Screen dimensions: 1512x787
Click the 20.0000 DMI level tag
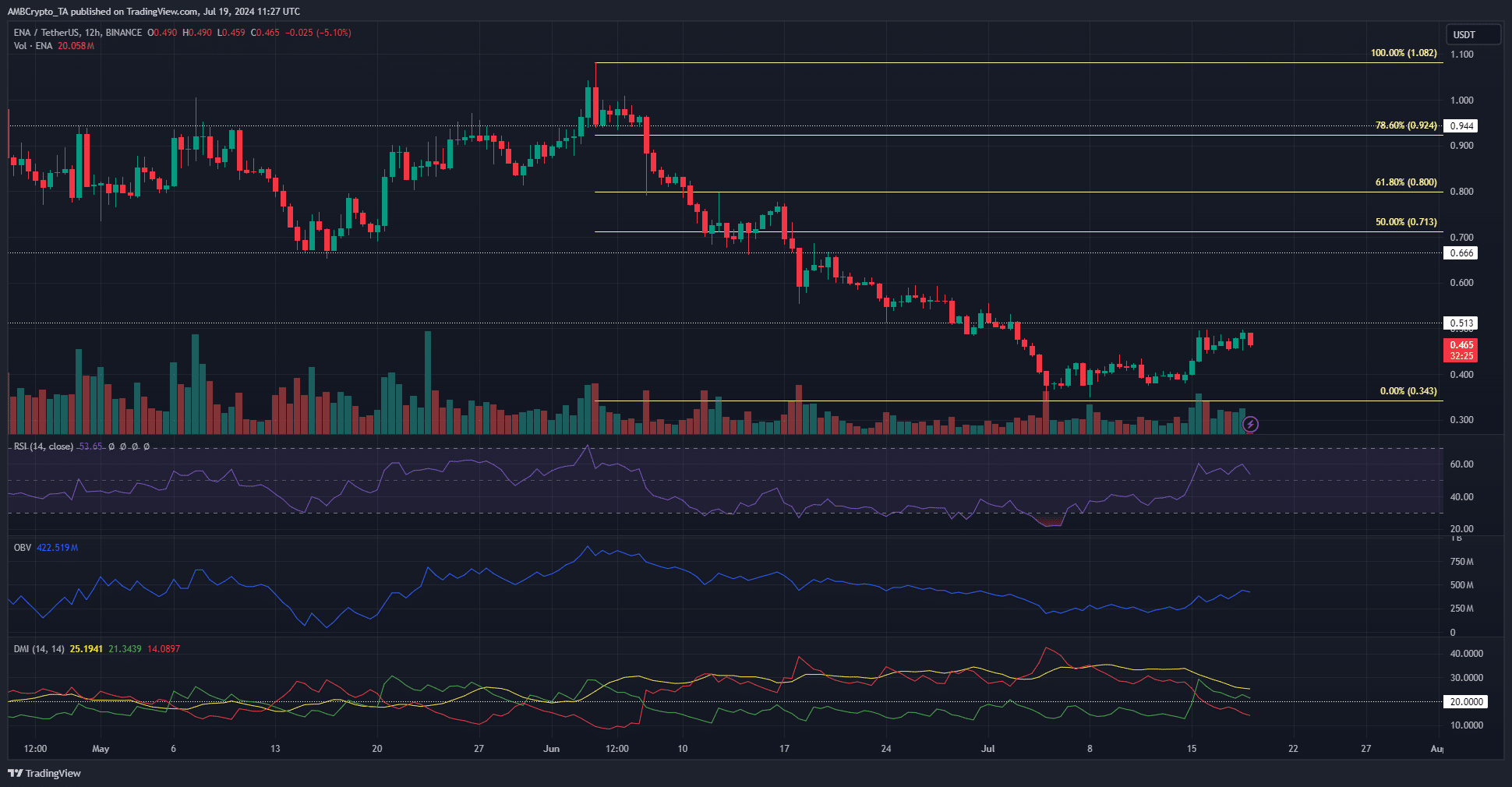pos(1465,702)
